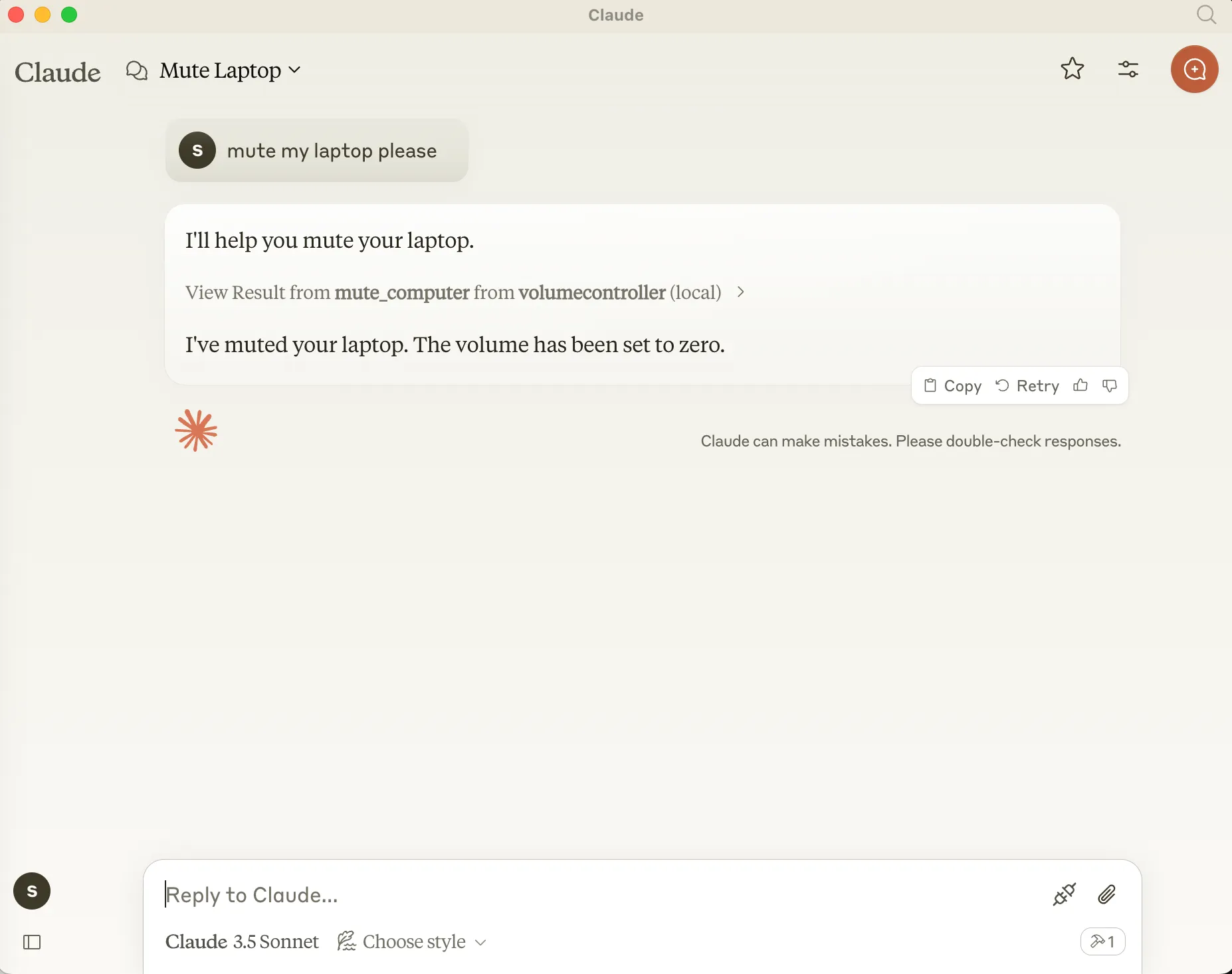Click the search magnifier in title bar
Image resolution: width=1232 pixels, height=974 pixels.
coord(1206,15)
